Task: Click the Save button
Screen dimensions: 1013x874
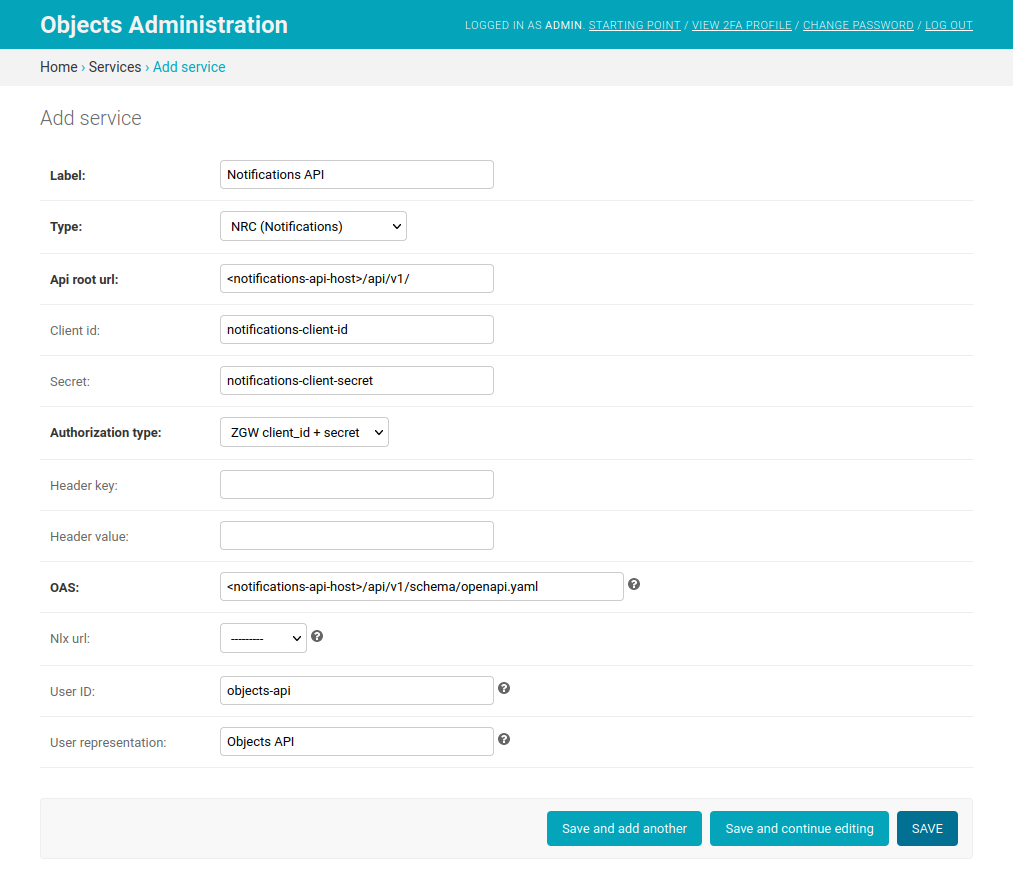Action: pos(927,829)
